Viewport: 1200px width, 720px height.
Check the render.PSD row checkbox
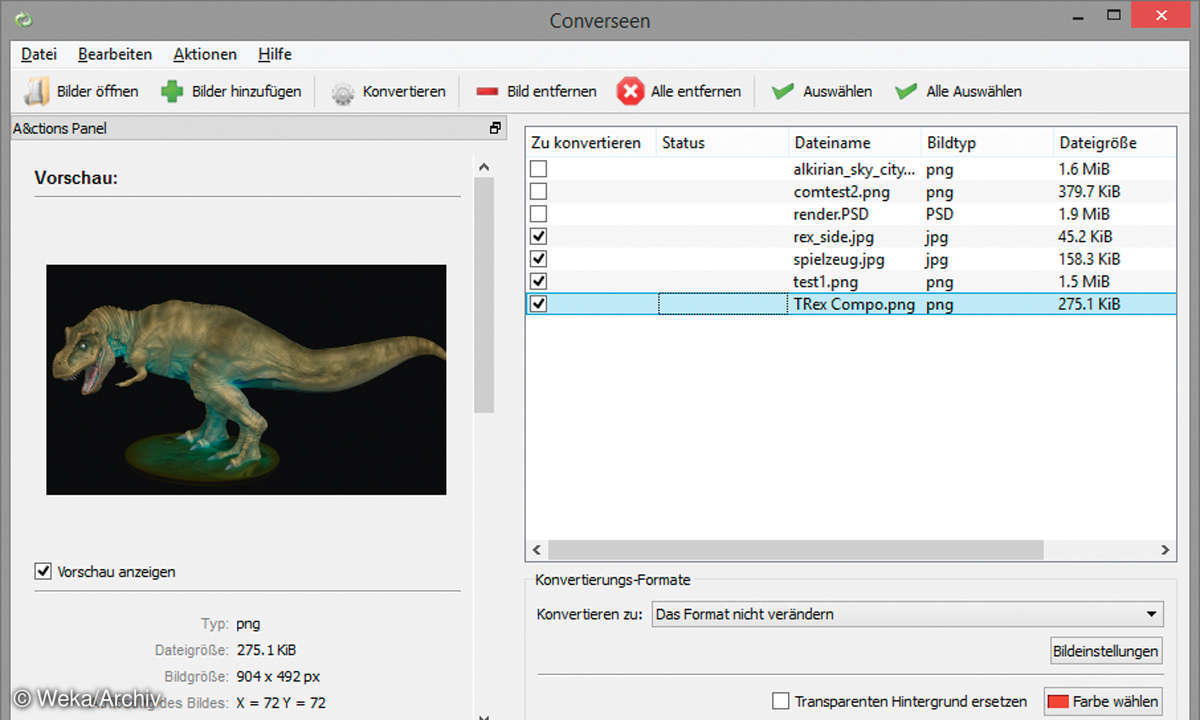(539, 214)
